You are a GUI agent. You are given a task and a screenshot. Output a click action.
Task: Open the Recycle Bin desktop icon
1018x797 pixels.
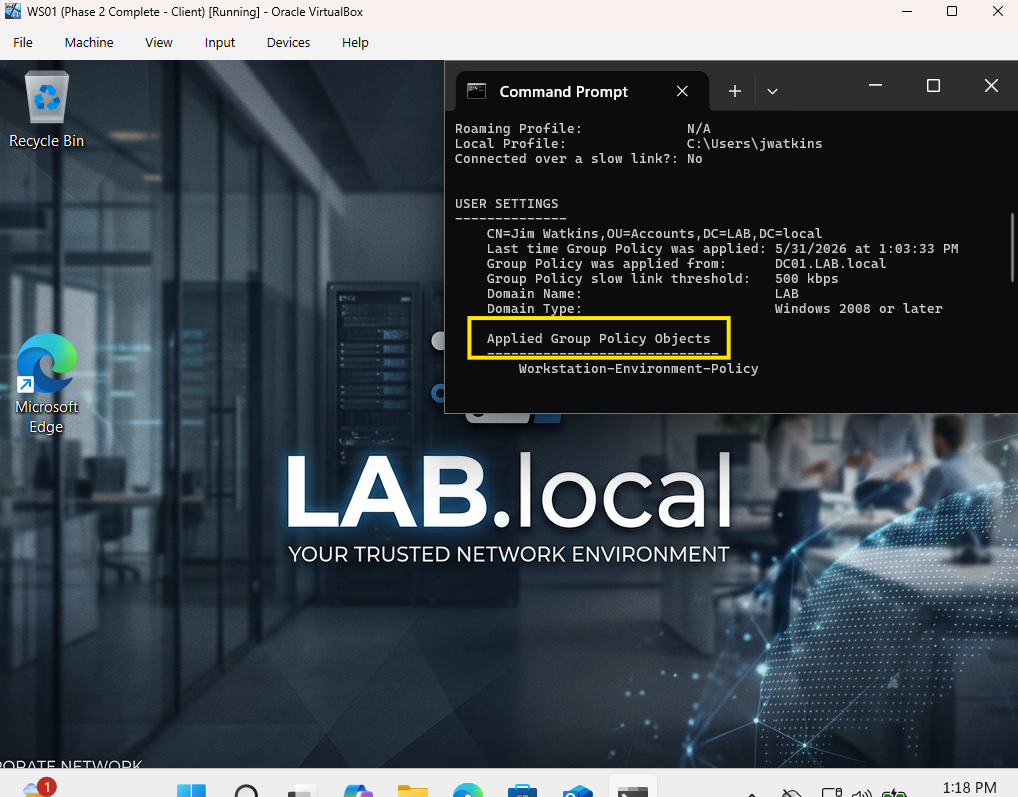point(46,109)
